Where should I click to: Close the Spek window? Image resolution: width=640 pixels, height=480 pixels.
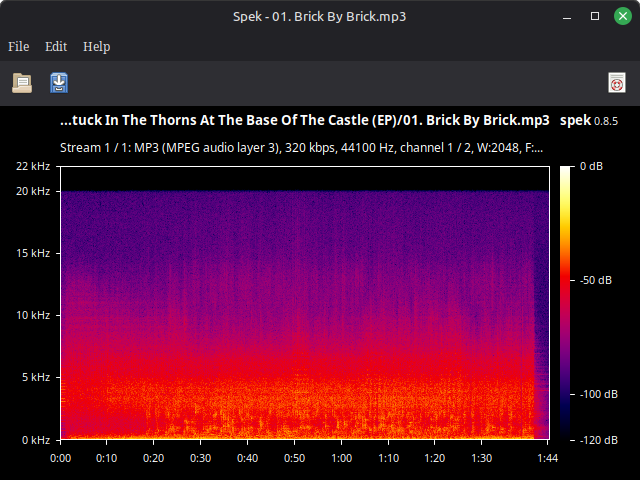[x=622, y=16]
